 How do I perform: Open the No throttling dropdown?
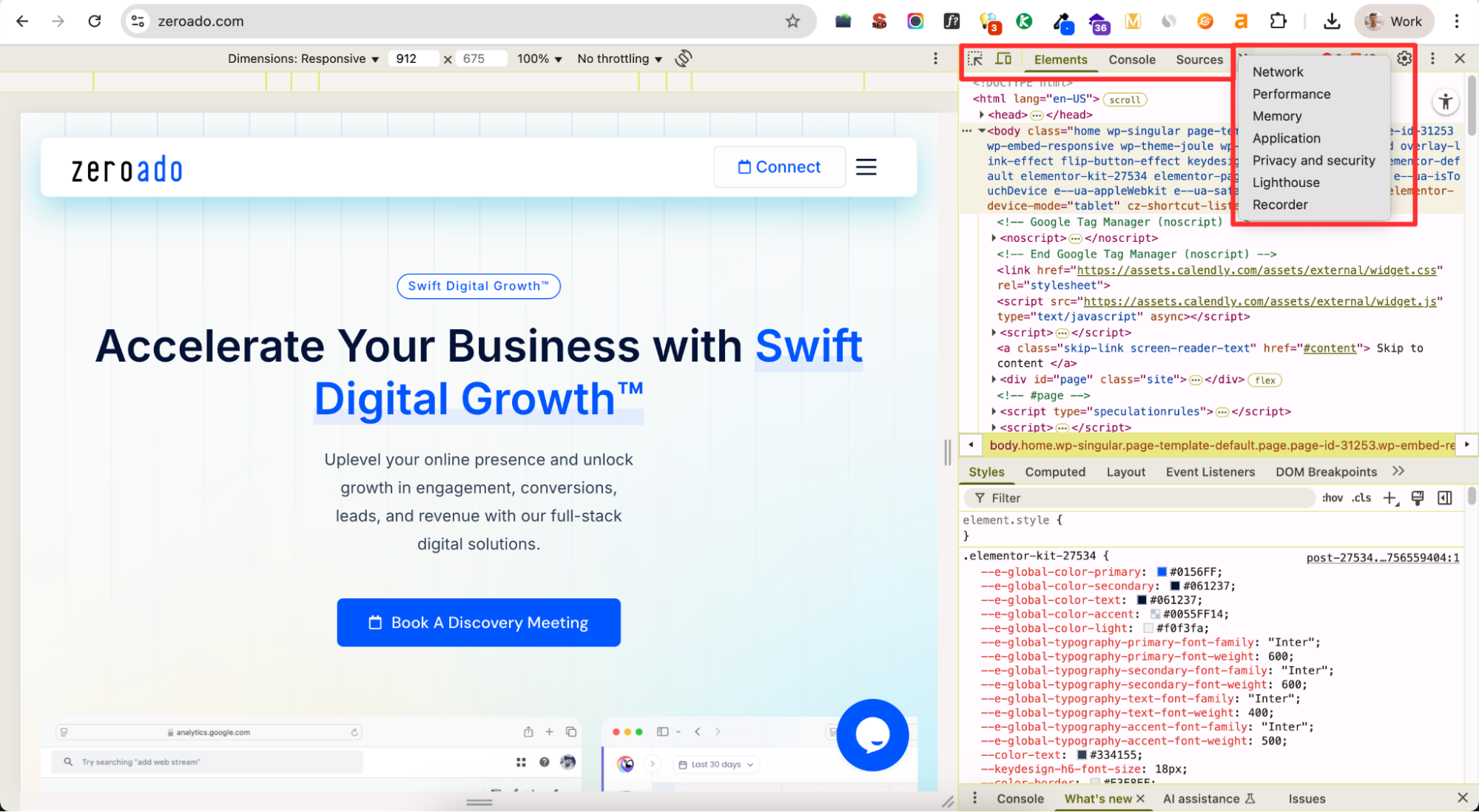coord(619,58)
